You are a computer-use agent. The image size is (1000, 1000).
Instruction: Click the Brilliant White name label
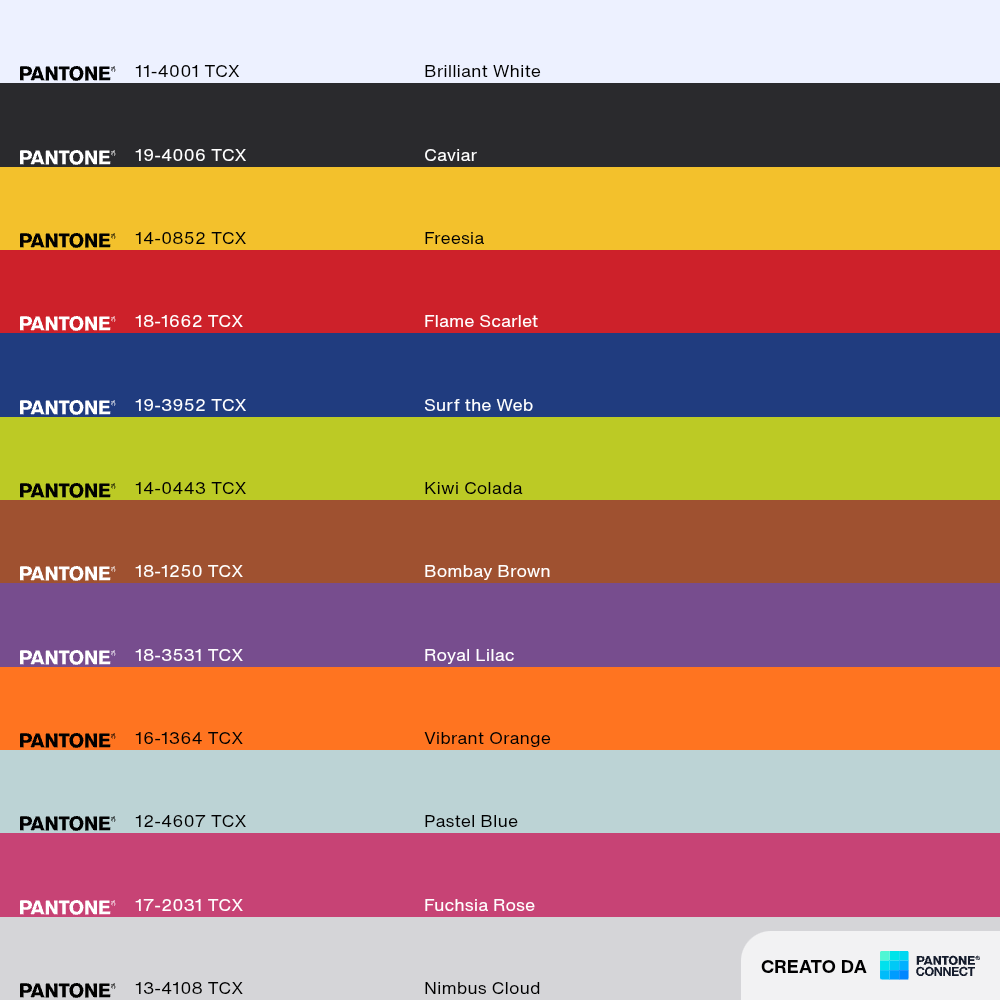pyautogui.click(x=482, y=71)
